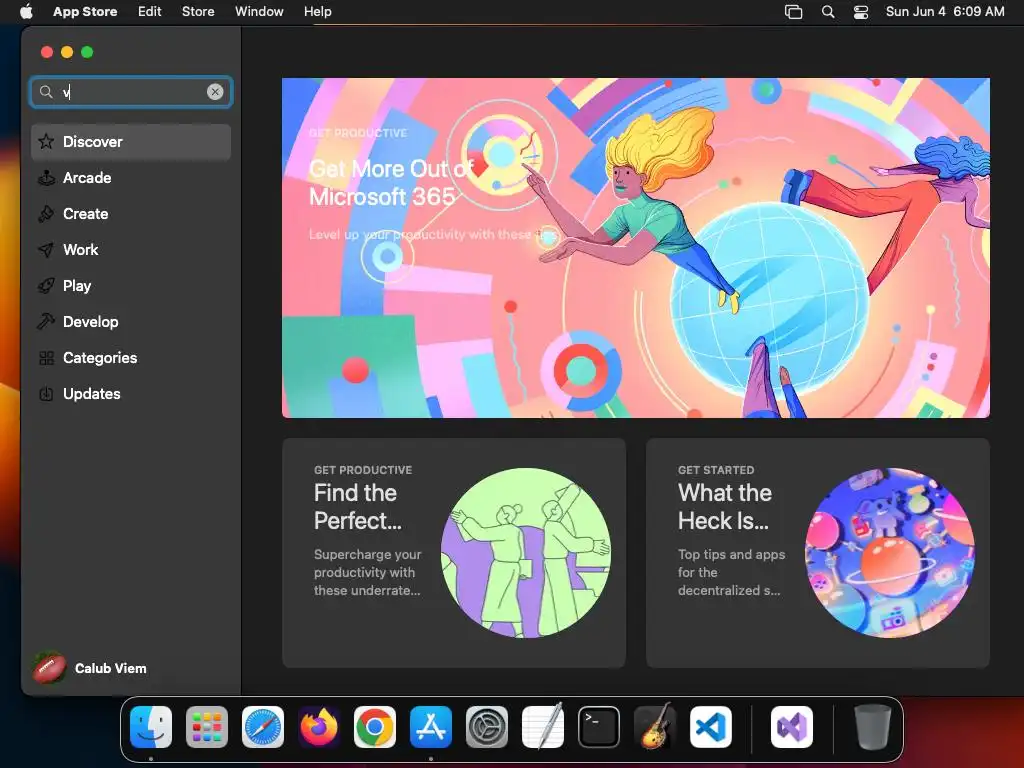Go to the Work section
This screenshot has height=768, width=1024.
(131, 249)
